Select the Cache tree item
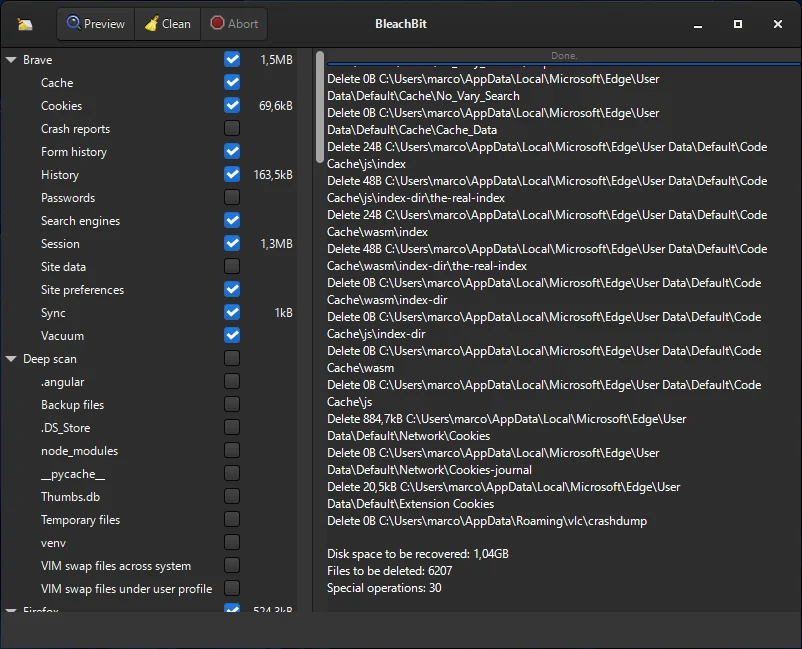Screen dimensions: 802x649 (x=57, y=83)
